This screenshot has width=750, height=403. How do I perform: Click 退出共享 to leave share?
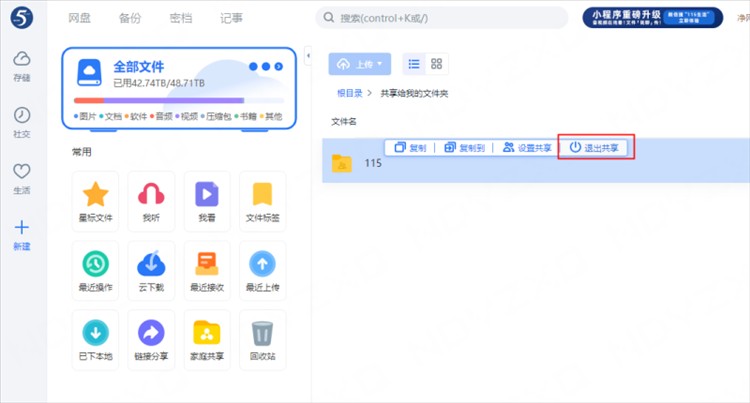pyautogui.click(x=594, y=148)
